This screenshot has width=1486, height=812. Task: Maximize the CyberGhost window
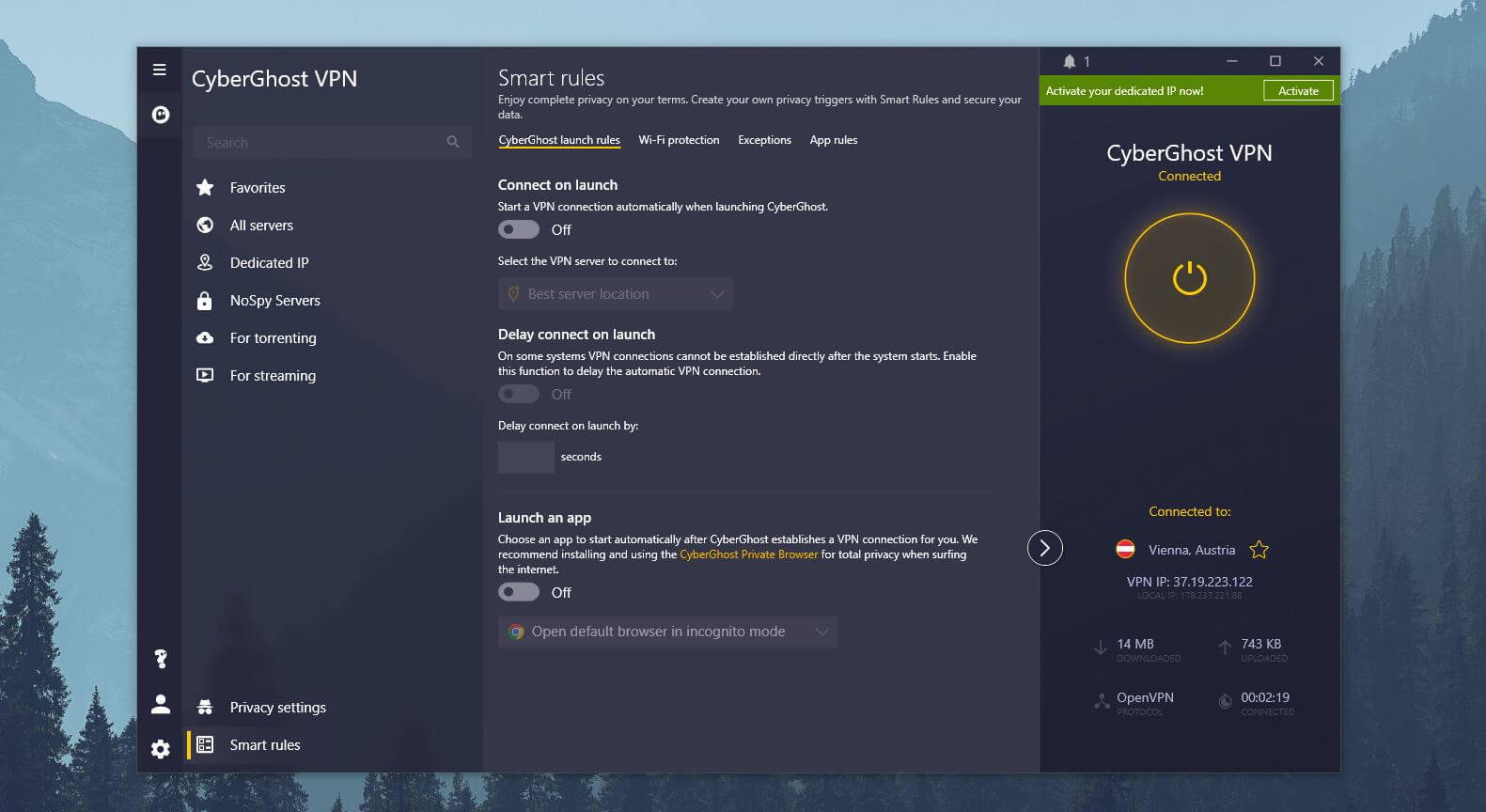click(1275, 61)
